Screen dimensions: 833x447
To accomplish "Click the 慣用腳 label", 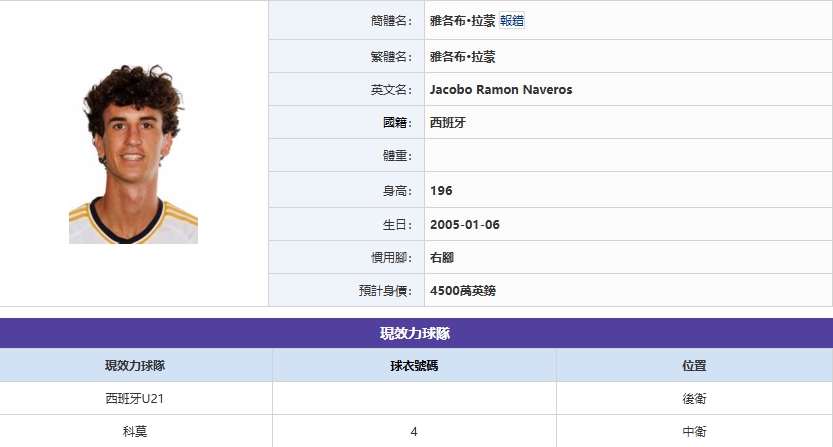I will [x=392, y=258].
